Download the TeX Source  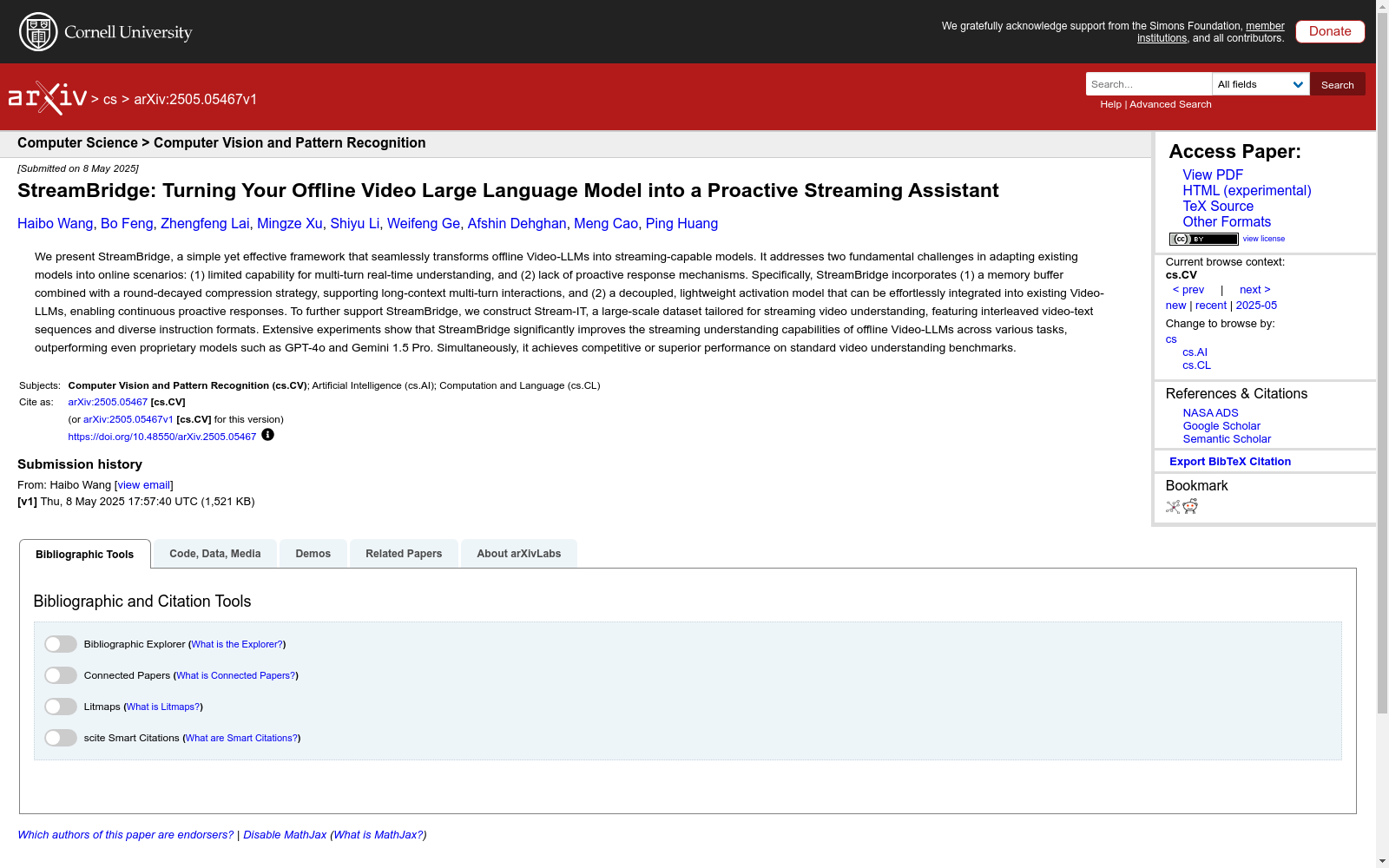pos(1218,206)
